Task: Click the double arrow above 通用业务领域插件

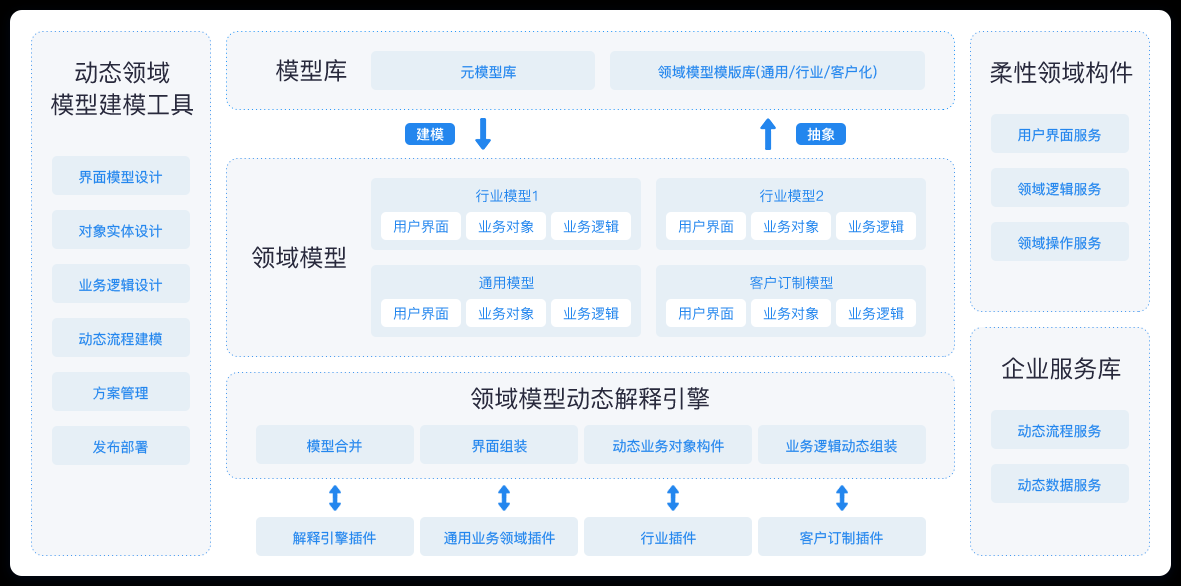Action: 504,498
